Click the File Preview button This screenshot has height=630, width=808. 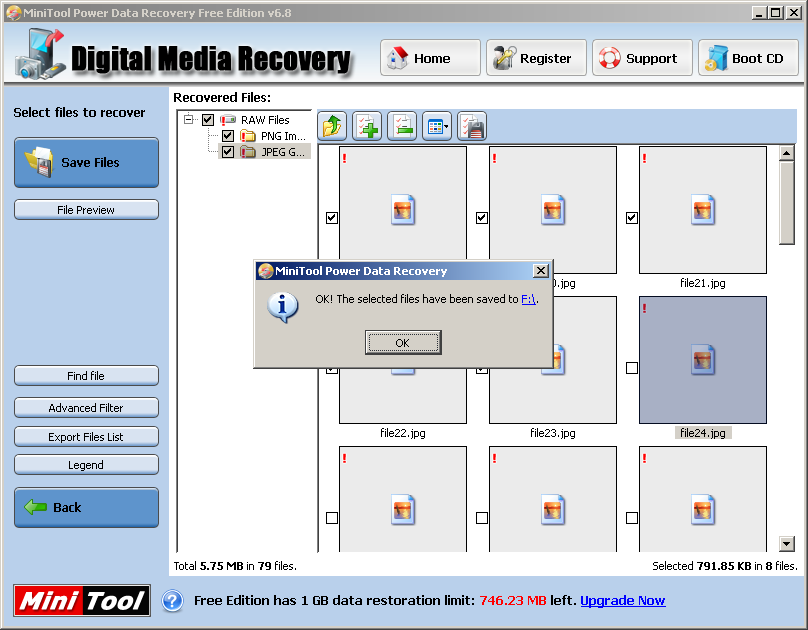(87, 210)
